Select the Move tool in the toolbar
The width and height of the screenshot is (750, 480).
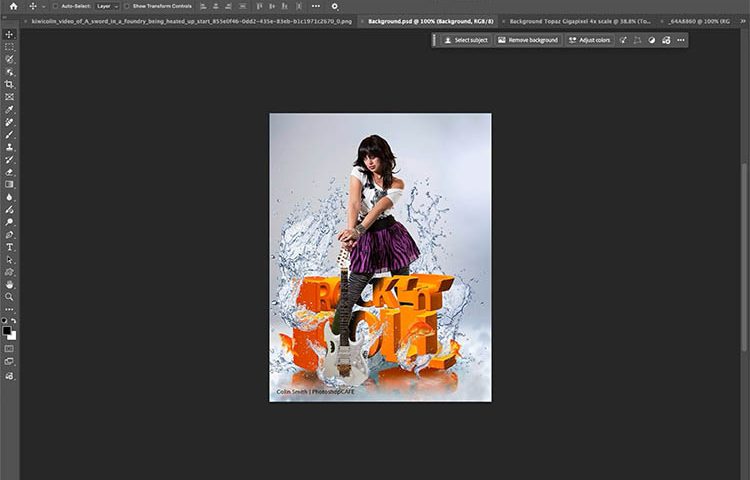point(10,35)
